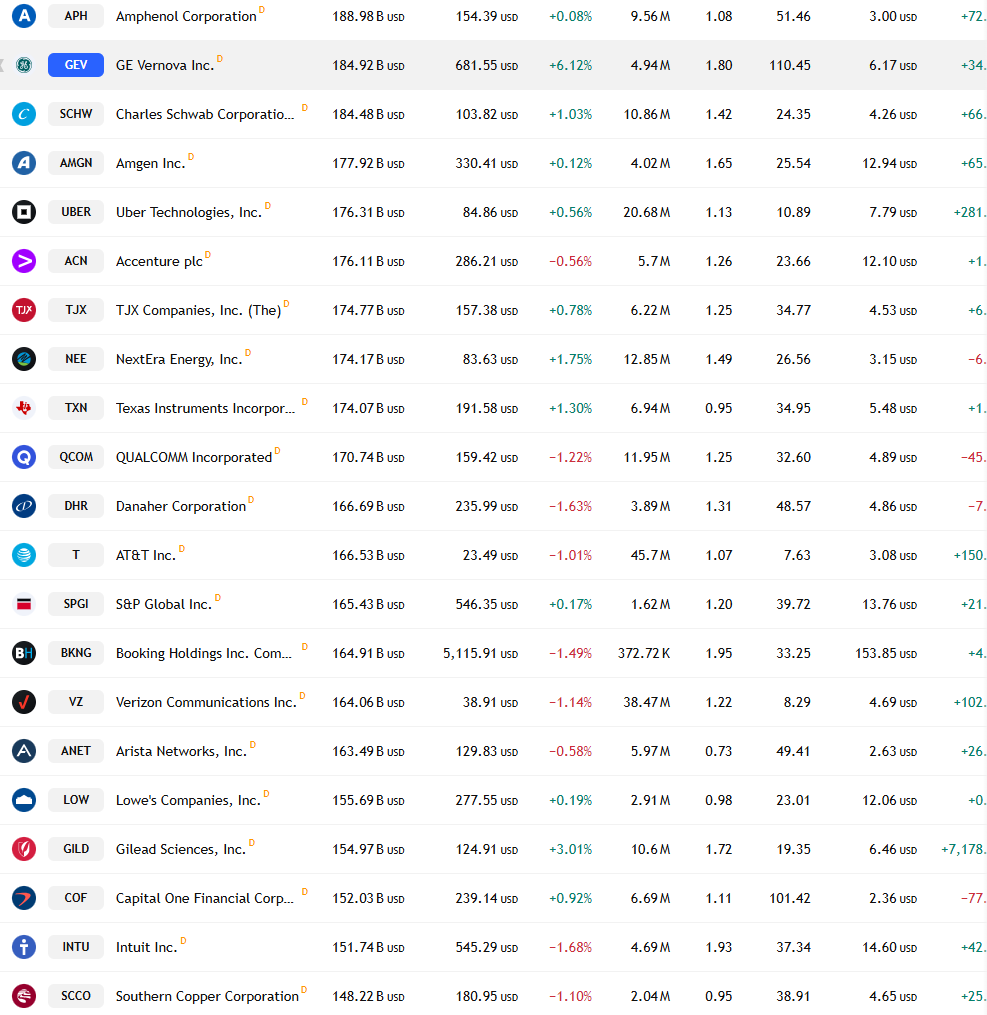Open the ACN ticker symbol

(x=76, y=261)
